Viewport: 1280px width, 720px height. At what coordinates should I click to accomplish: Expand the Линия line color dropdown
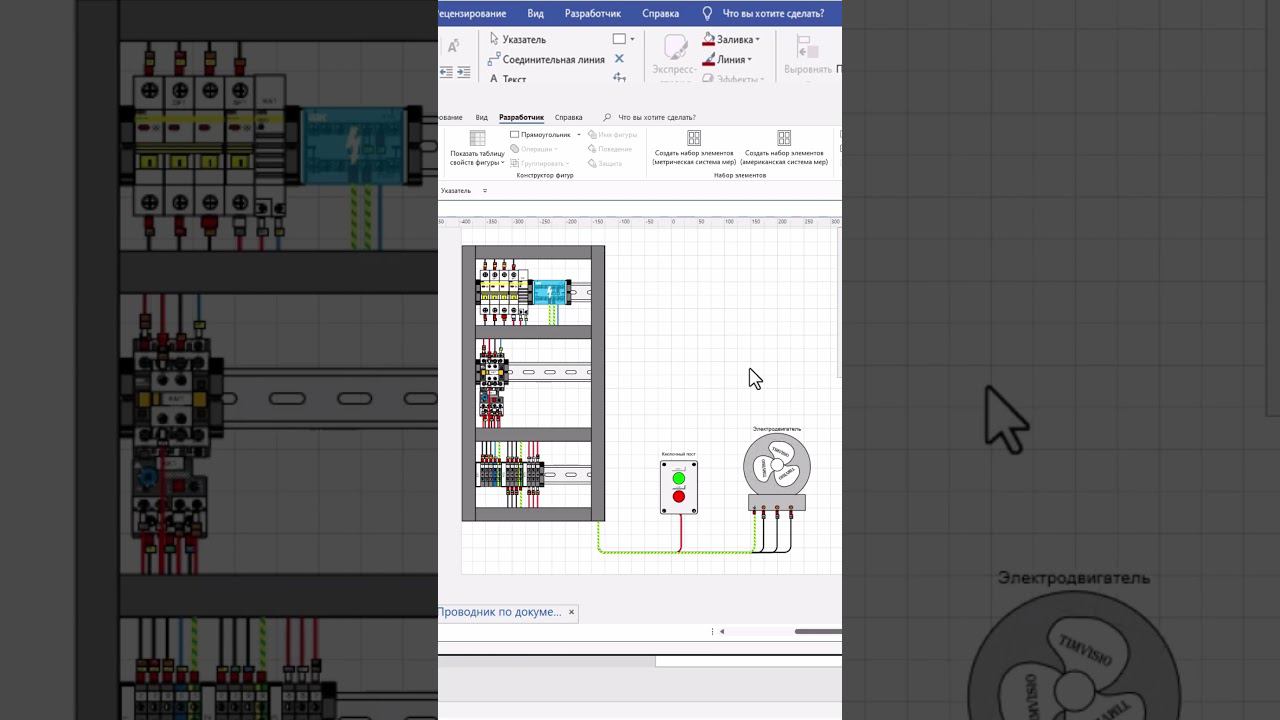point(749,59)
